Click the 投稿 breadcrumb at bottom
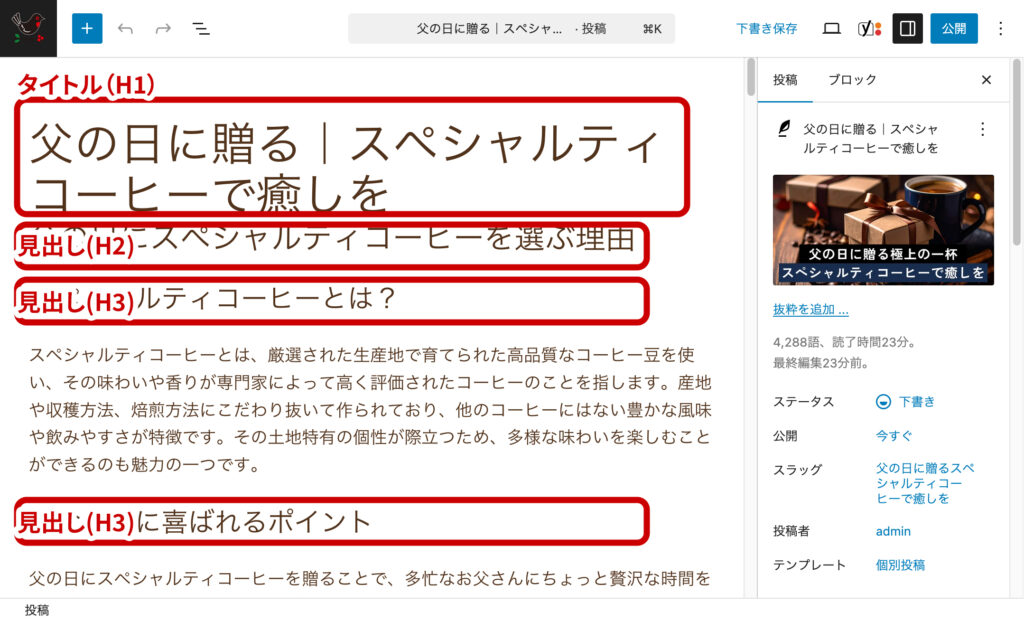The image size is (1024, 622). [x=37, y=610]
